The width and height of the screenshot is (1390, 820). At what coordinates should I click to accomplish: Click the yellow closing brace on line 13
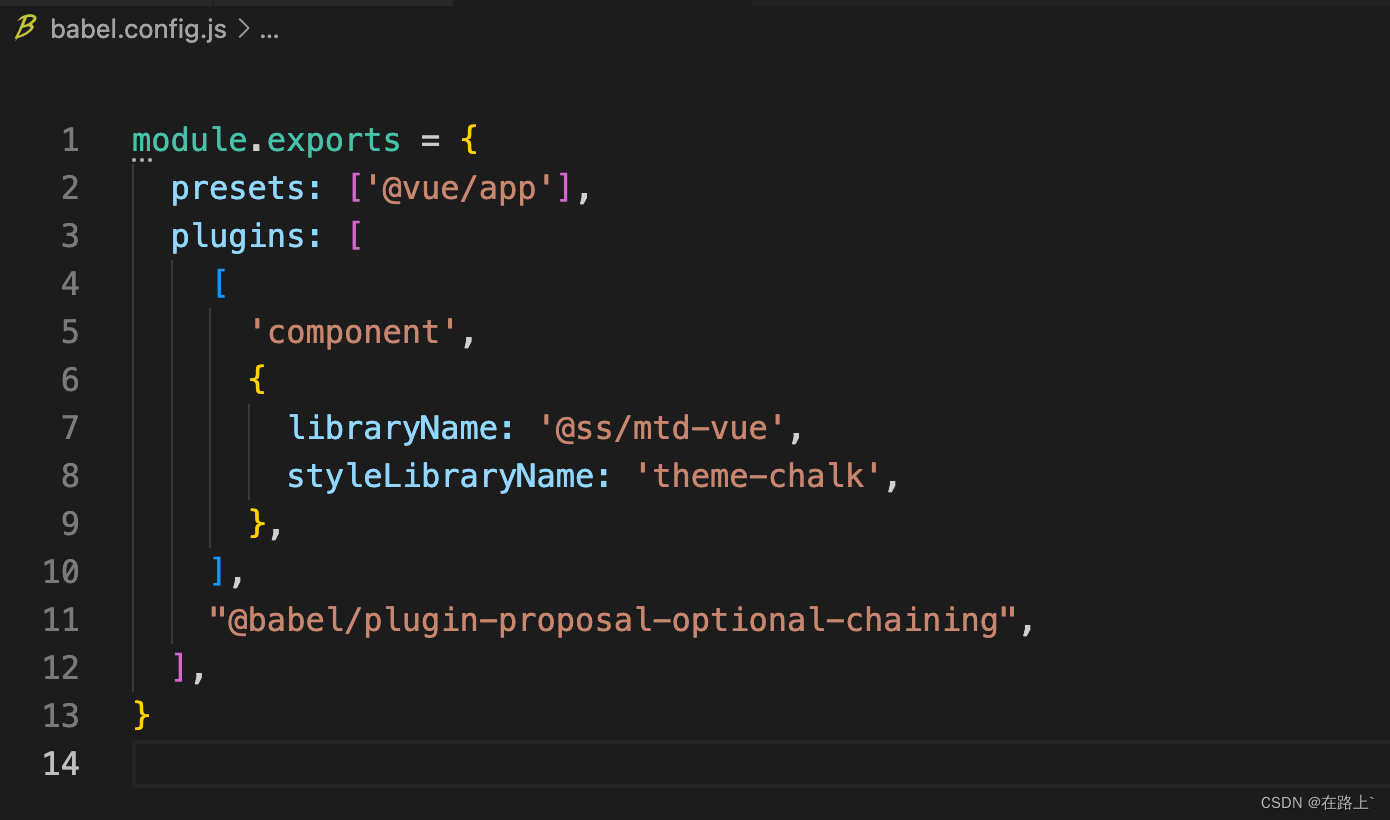tap(142, 716)
